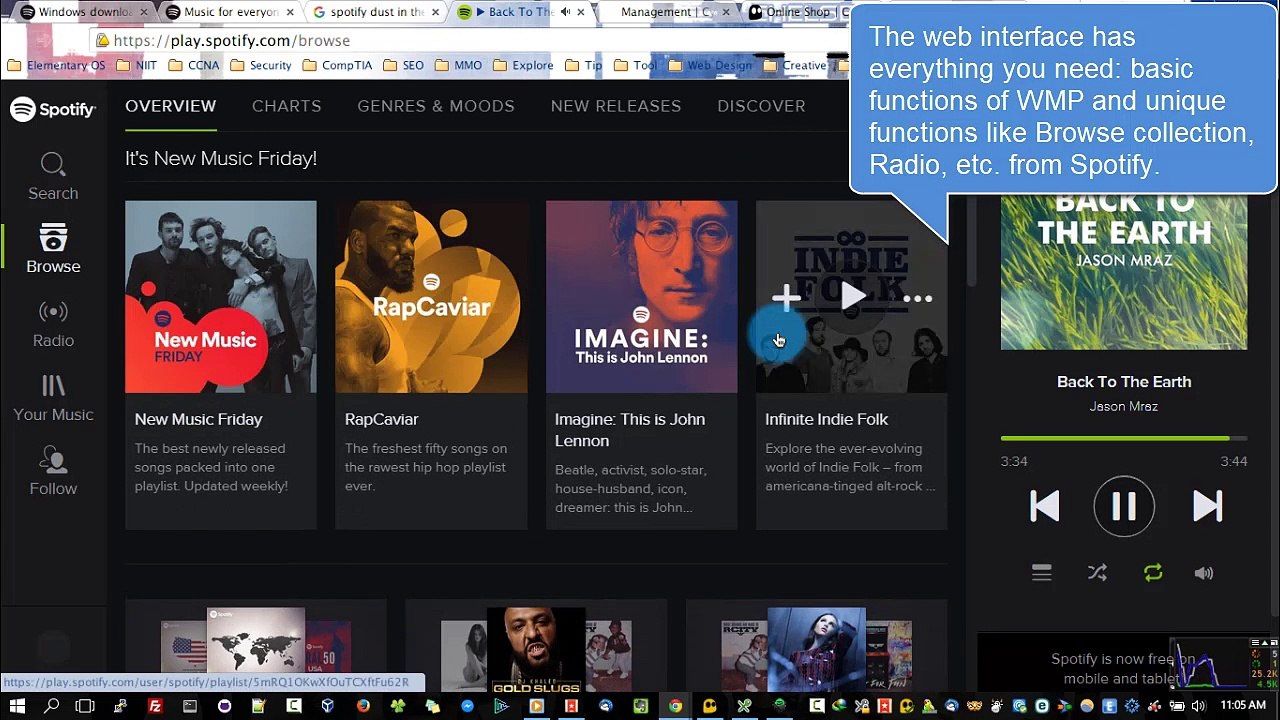This screenshot has height=720, width=1280.
Task: Click the Spotify logo
Action: pyautogui.click(x=53, y=109)
